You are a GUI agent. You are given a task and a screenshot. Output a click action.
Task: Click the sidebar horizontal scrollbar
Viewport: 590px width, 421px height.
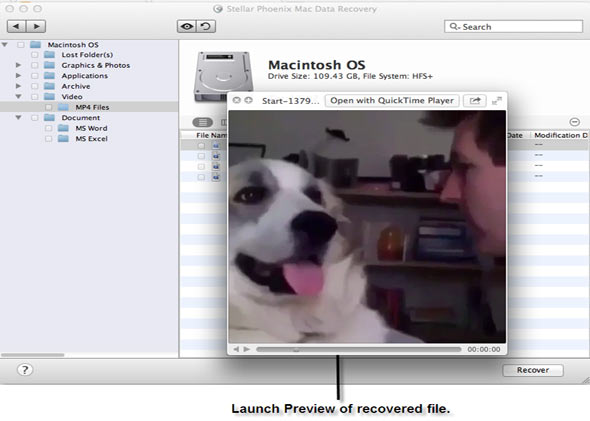click(x=33, y=354)
